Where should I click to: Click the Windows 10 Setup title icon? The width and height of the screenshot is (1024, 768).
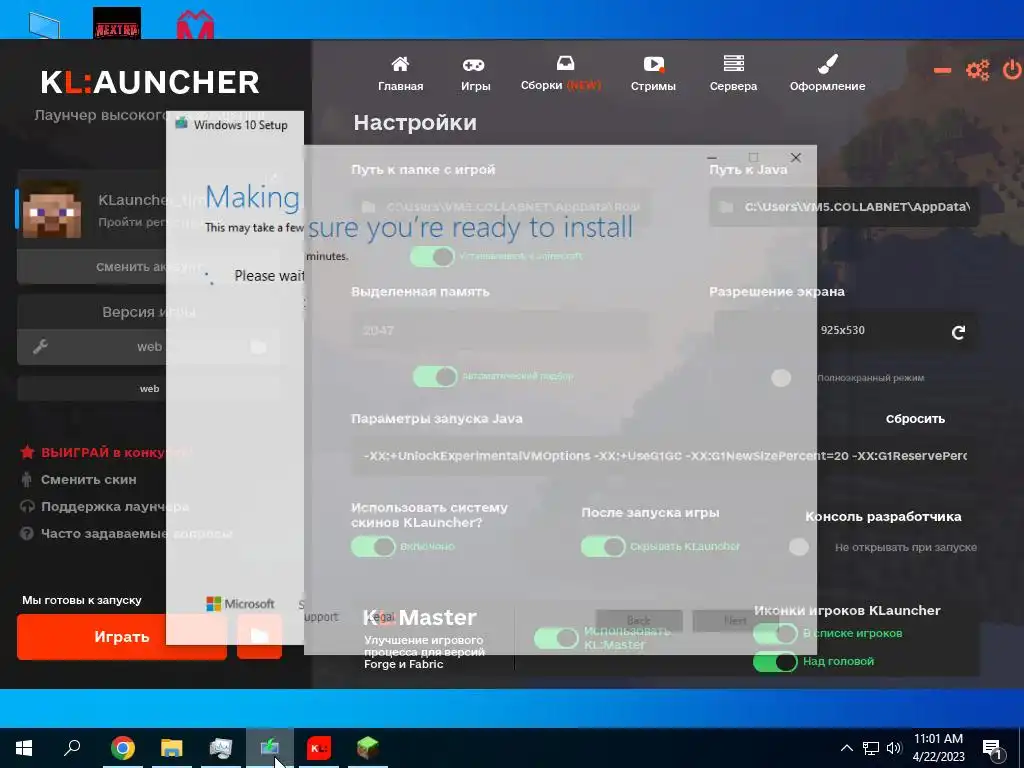181,123
